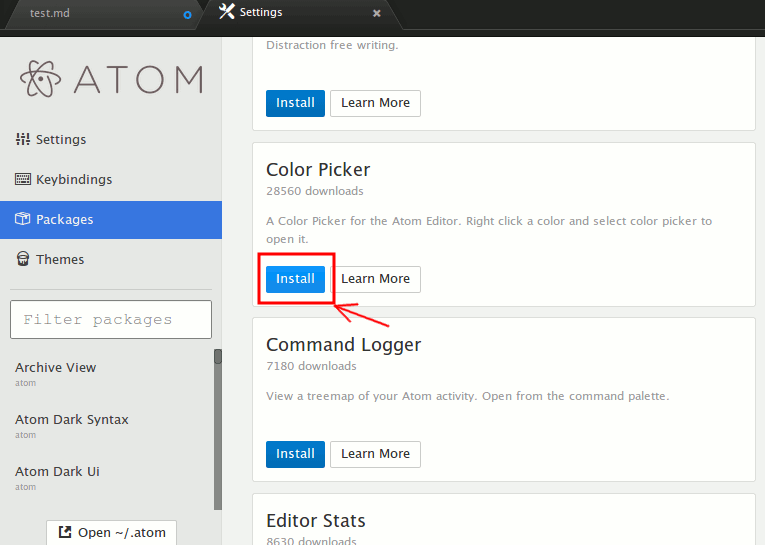
Task: Learn more about Command Logger
Action: coord(375,454)
